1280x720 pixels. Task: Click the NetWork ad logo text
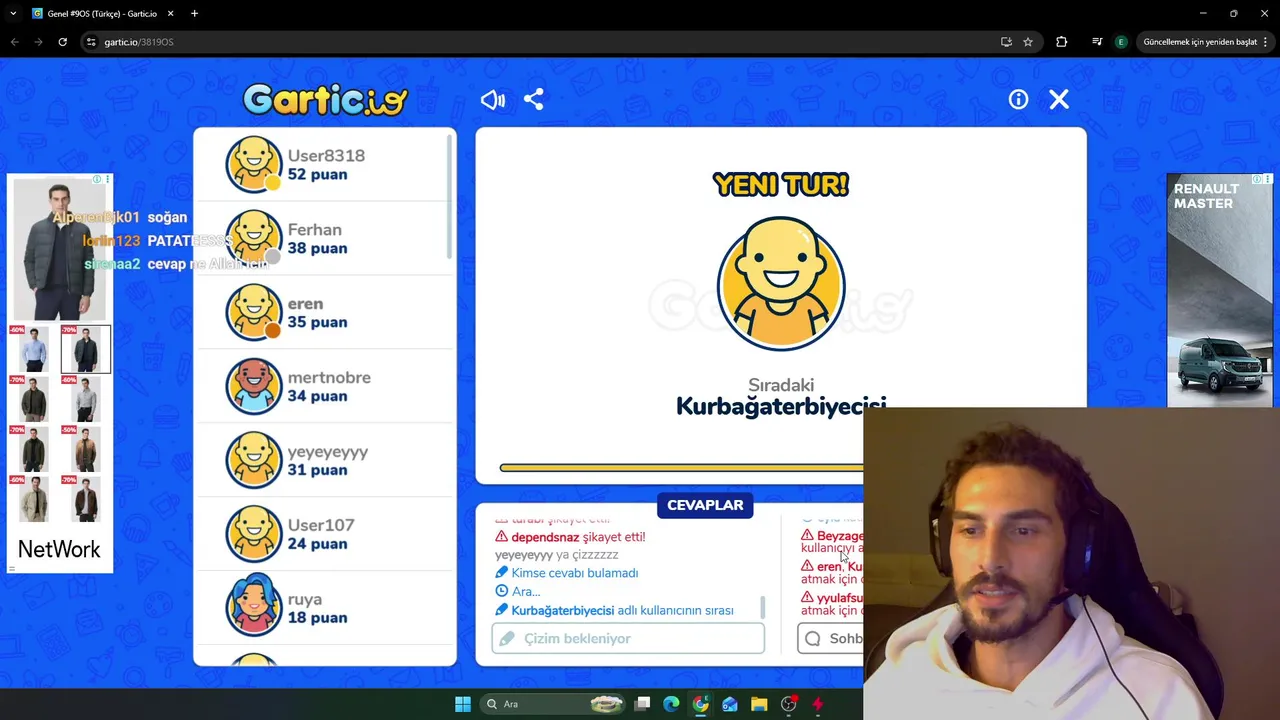[59, 549]
